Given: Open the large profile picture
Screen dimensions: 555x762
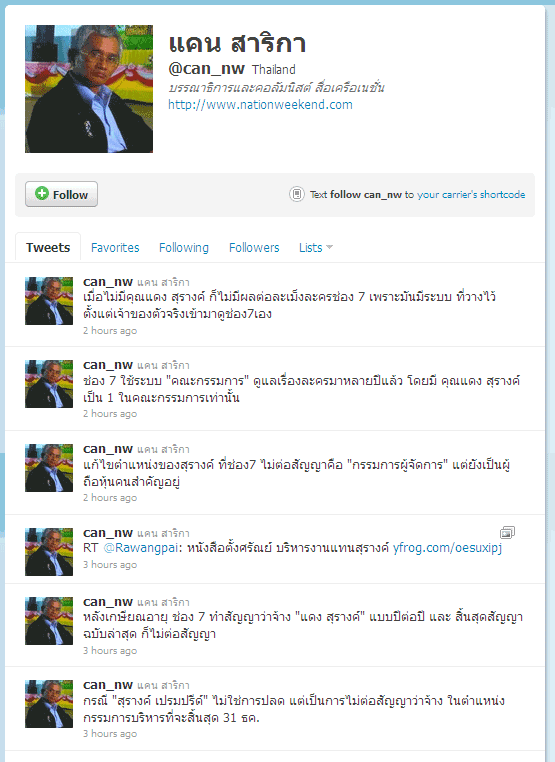Looking at the screenshot, I should click(x=89, y=89).
